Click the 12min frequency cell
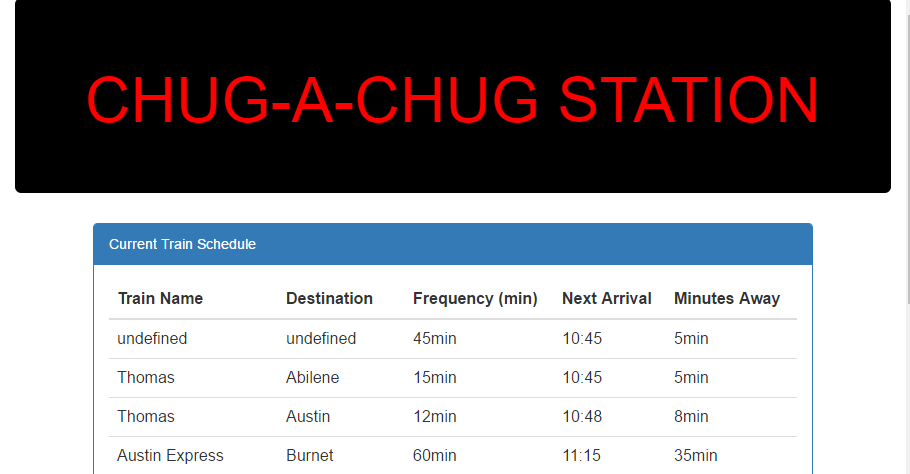This screenshot has height=474, width=910. [x=434, y=416]
